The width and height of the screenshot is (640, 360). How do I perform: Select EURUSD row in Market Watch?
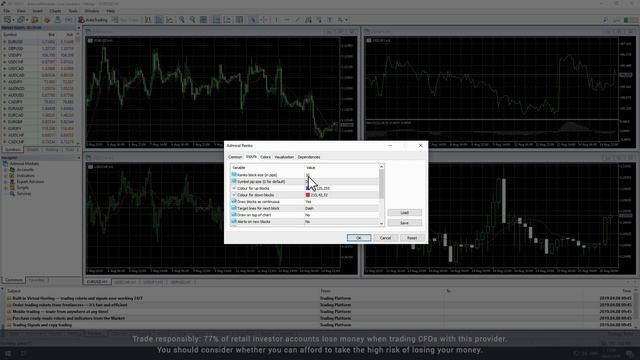(x=39, y=42)
